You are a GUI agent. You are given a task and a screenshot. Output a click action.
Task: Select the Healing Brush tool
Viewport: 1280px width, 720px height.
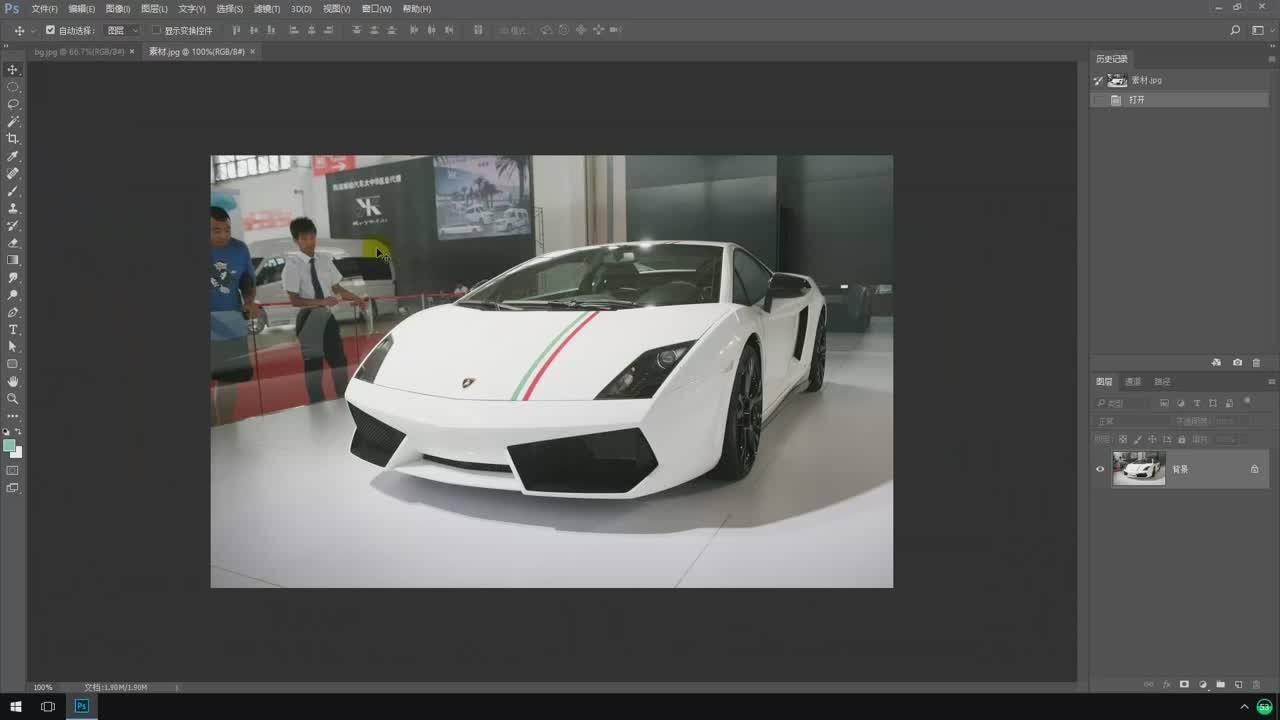[13, 173]
